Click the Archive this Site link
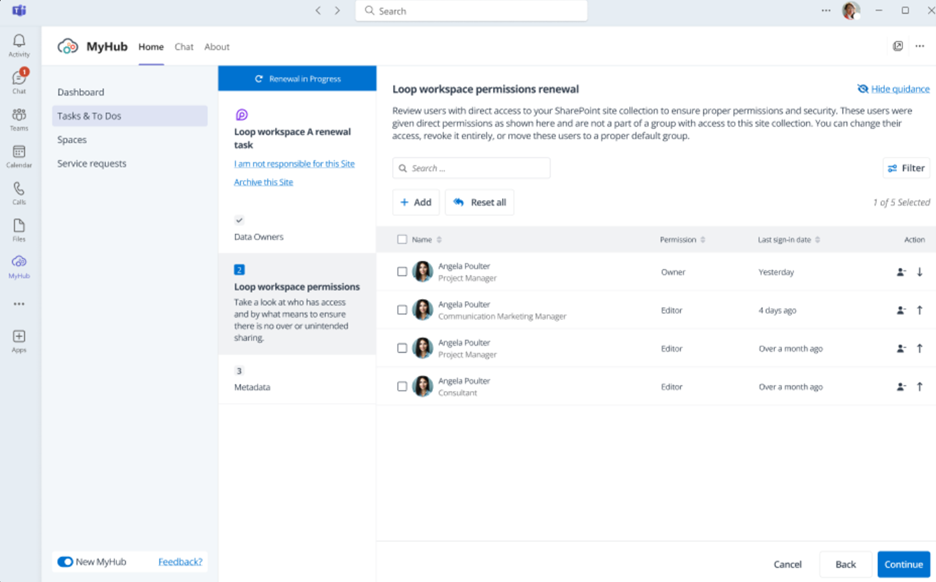The image size is (936, 582). tap(263, 182)
